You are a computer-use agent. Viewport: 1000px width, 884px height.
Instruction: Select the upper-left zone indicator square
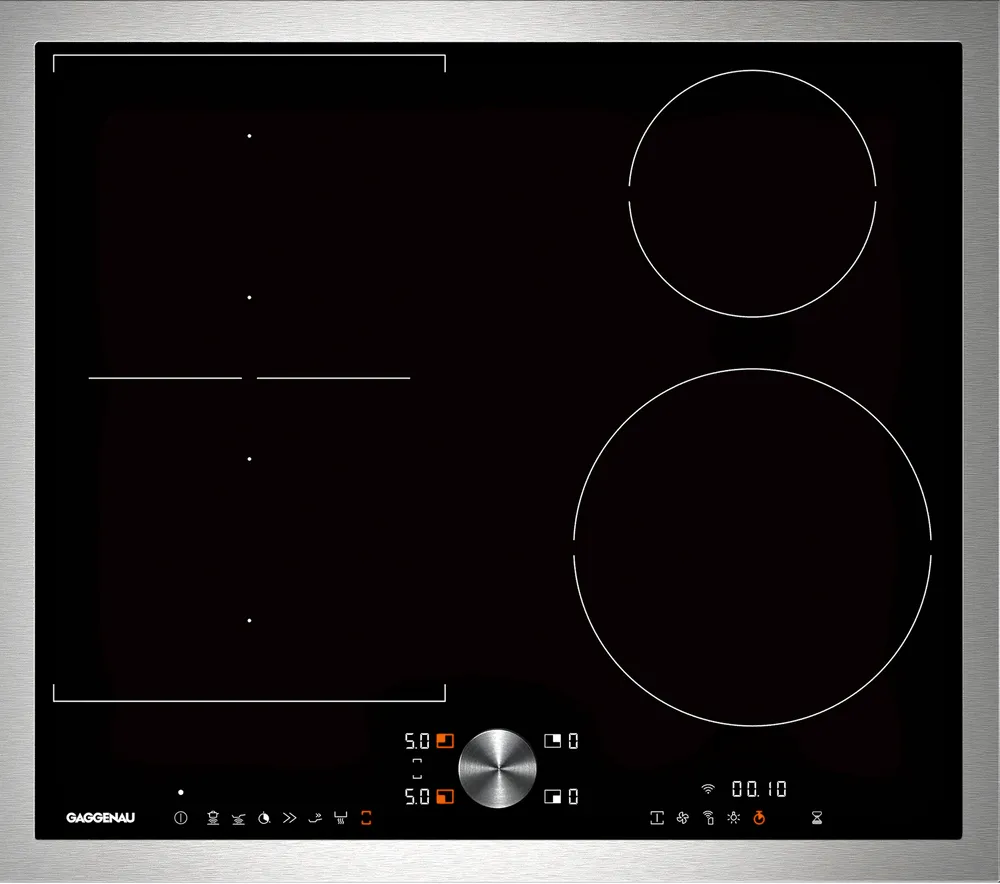pos(444,741)
